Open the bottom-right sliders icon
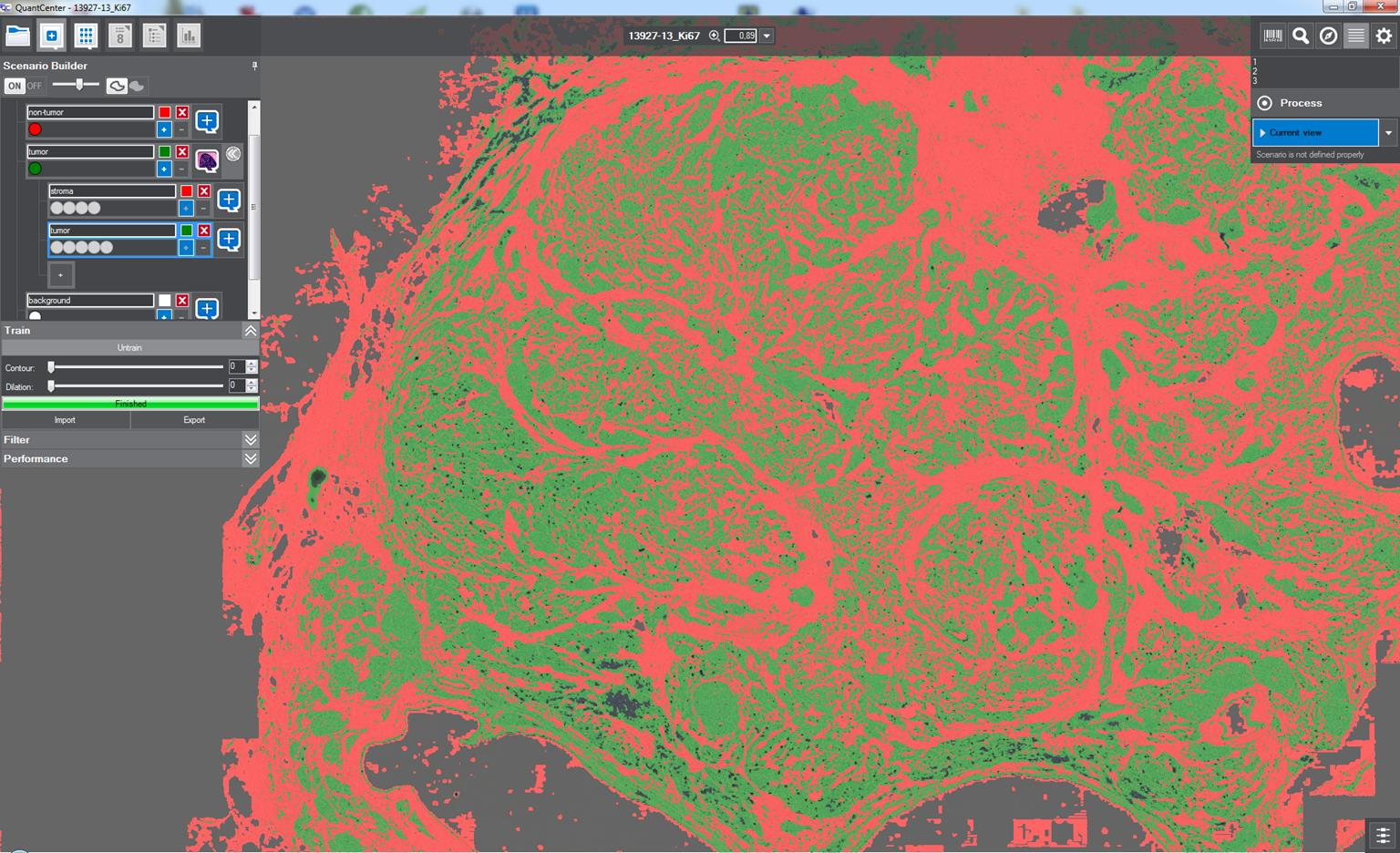1400x853 pixels. pyautogui.click(x=1383, y=835)
